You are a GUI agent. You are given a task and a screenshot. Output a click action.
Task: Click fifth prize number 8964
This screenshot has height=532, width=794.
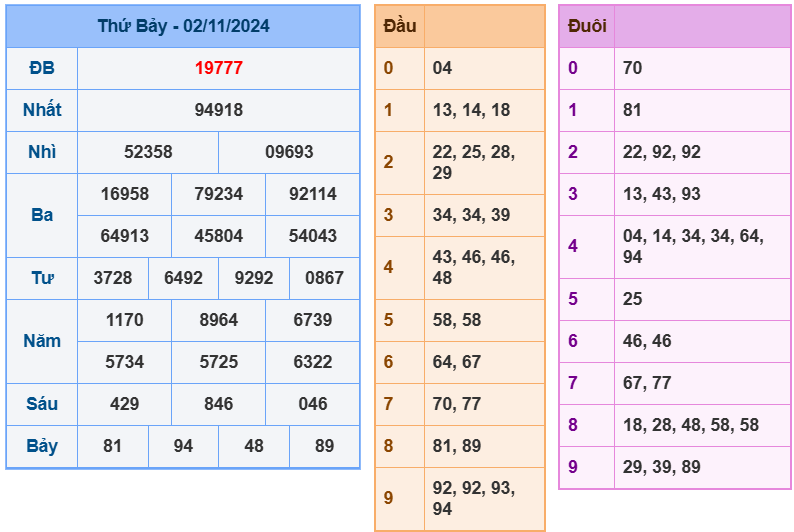click(x=218, y=320)
